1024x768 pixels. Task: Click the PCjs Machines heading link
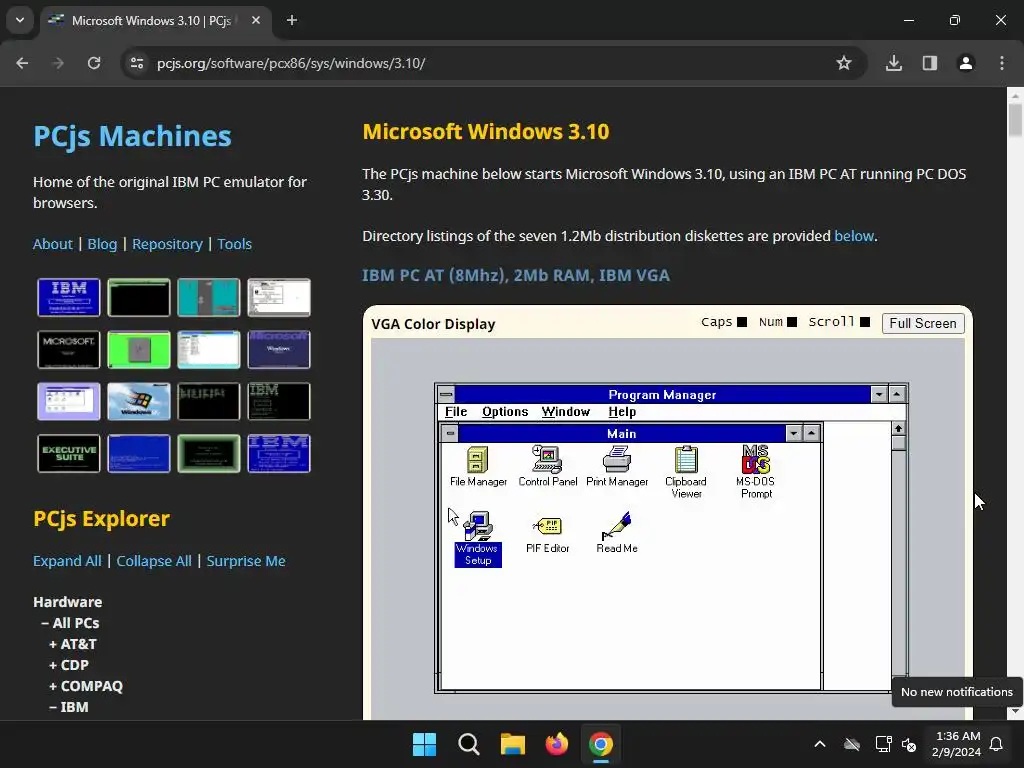132,136
